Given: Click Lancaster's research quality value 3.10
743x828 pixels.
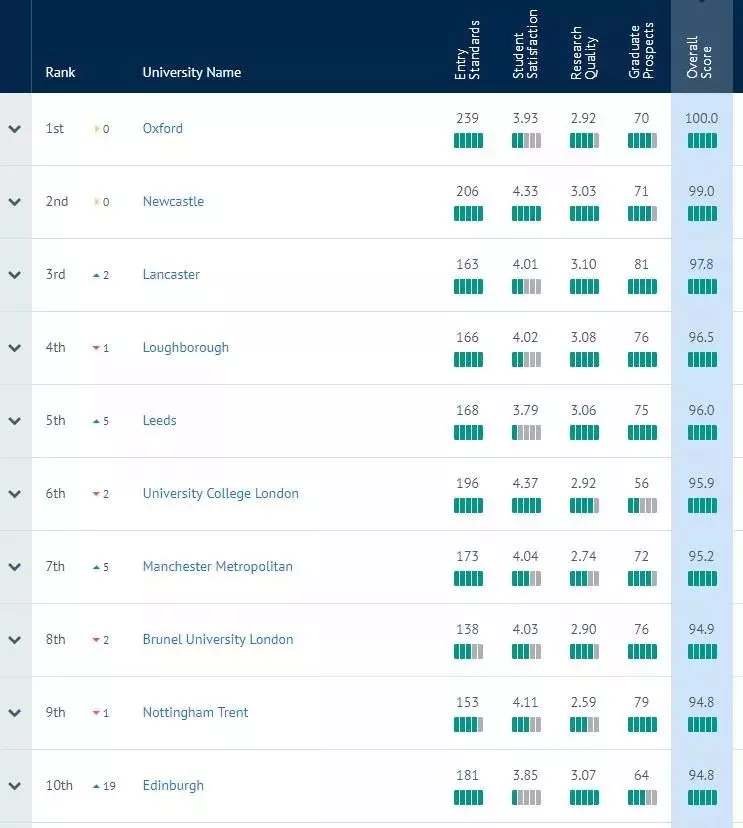Looking at the screenshot, I should pyautogui.click(x=584, y=264).
